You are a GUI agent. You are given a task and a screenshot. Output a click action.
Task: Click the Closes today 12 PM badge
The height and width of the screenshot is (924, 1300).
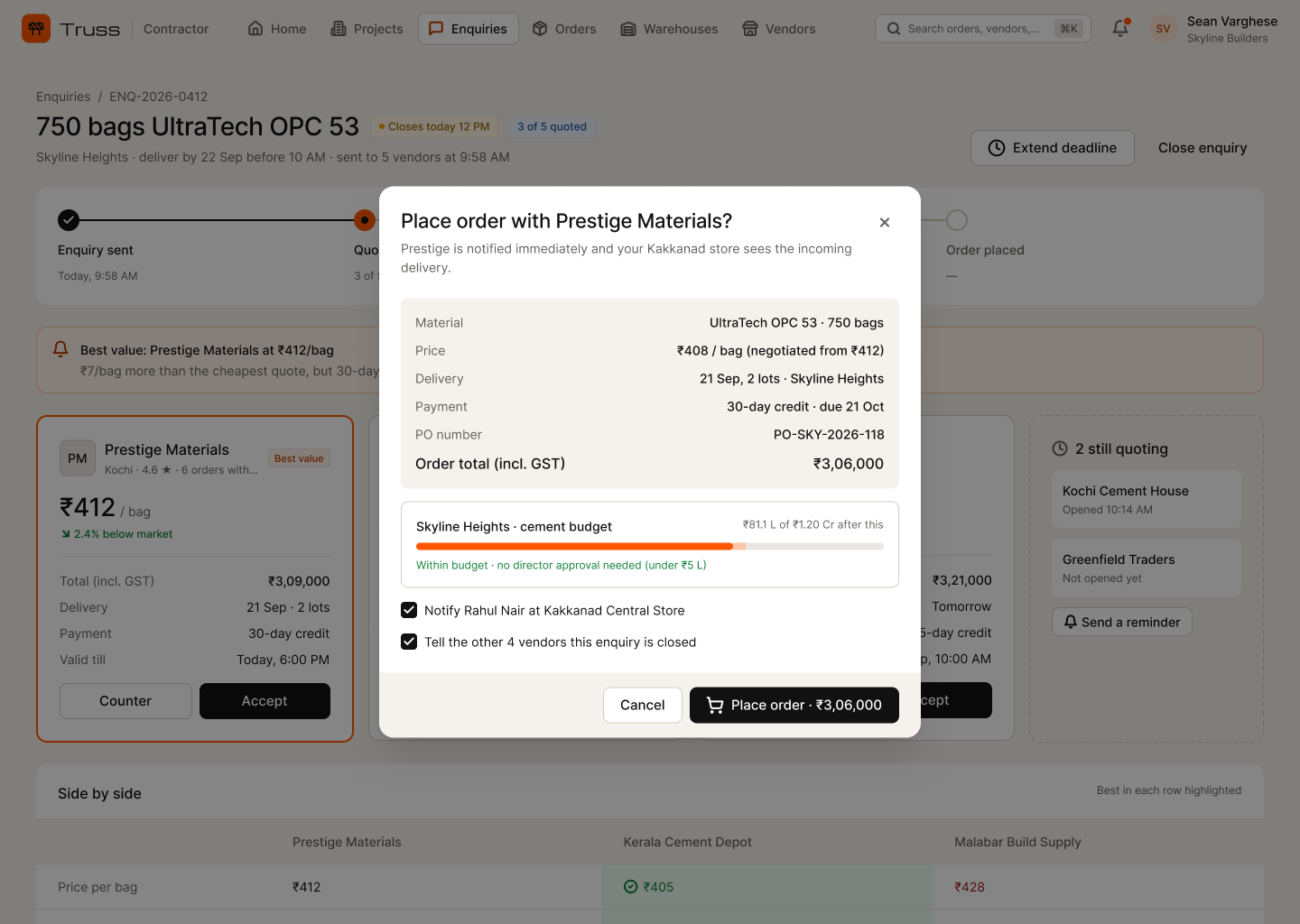coord(434,126)
